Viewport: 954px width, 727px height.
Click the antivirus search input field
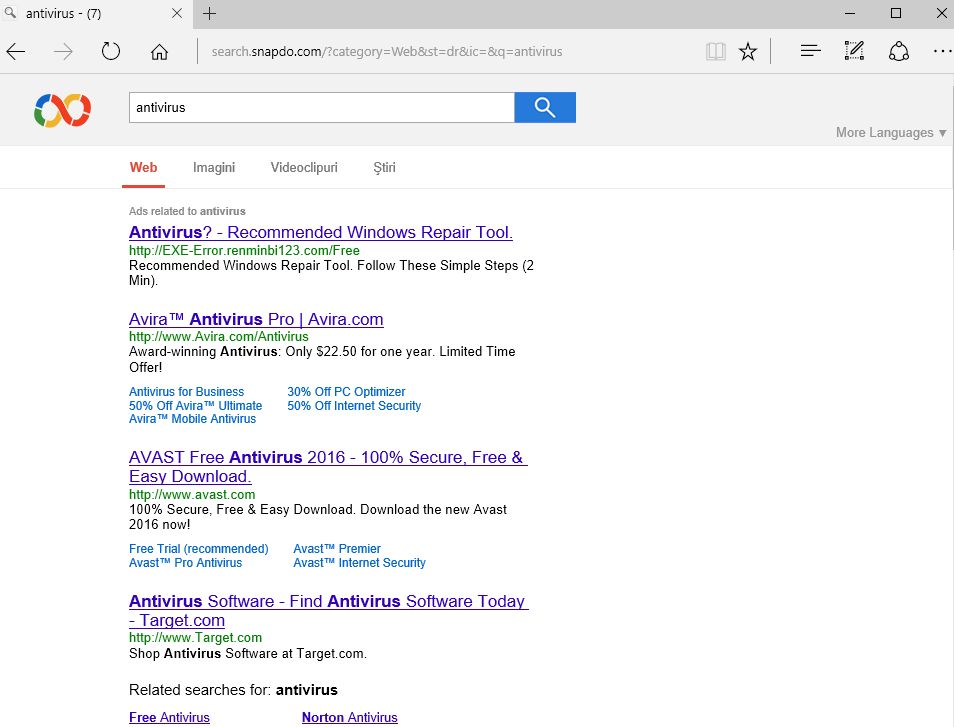322,108
